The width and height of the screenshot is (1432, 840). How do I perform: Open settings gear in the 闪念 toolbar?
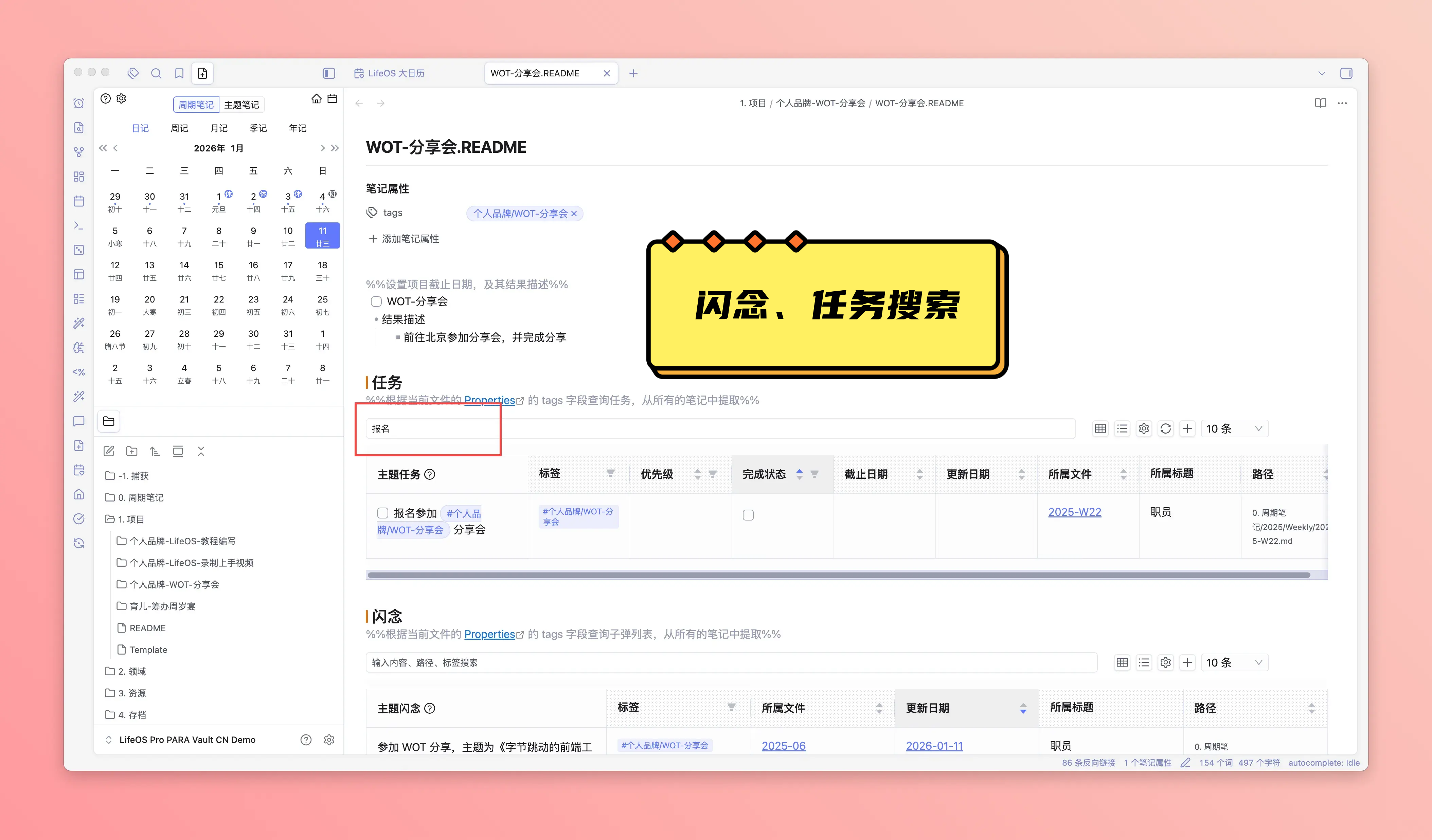1165,663
